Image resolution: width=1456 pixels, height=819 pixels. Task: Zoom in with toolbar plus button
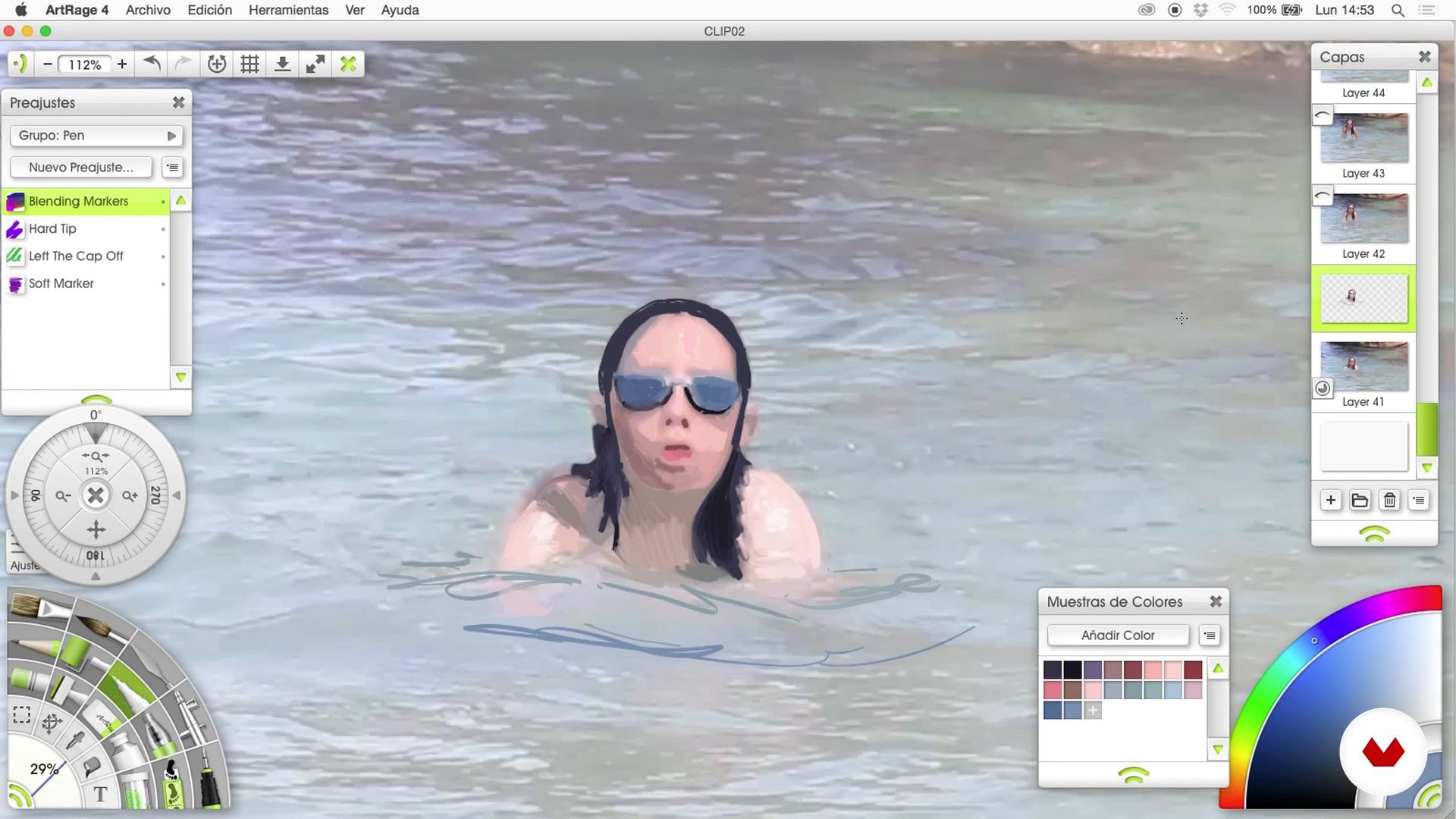(x=122, y=64)
